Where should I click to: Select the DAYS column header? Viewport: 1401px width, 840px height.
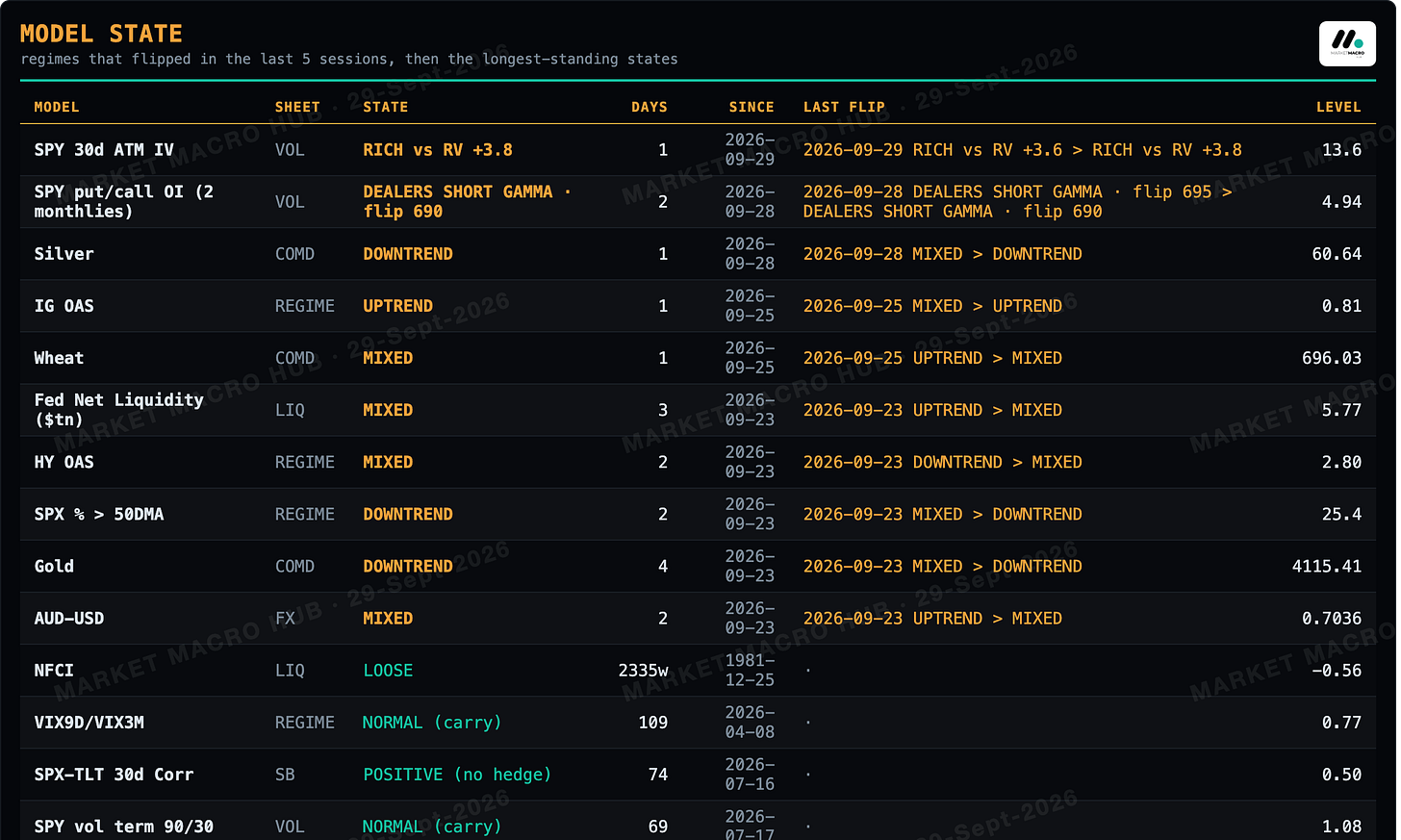click(650, 107)
